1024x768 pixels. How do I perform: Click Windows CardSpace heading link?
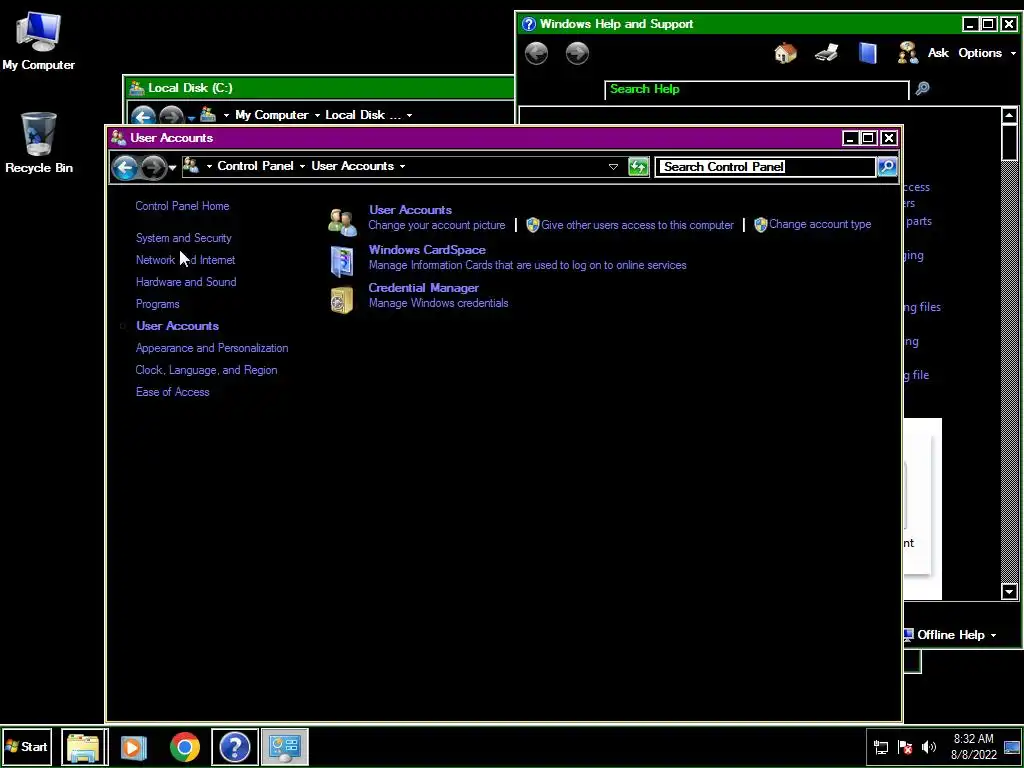pos(427,249)
